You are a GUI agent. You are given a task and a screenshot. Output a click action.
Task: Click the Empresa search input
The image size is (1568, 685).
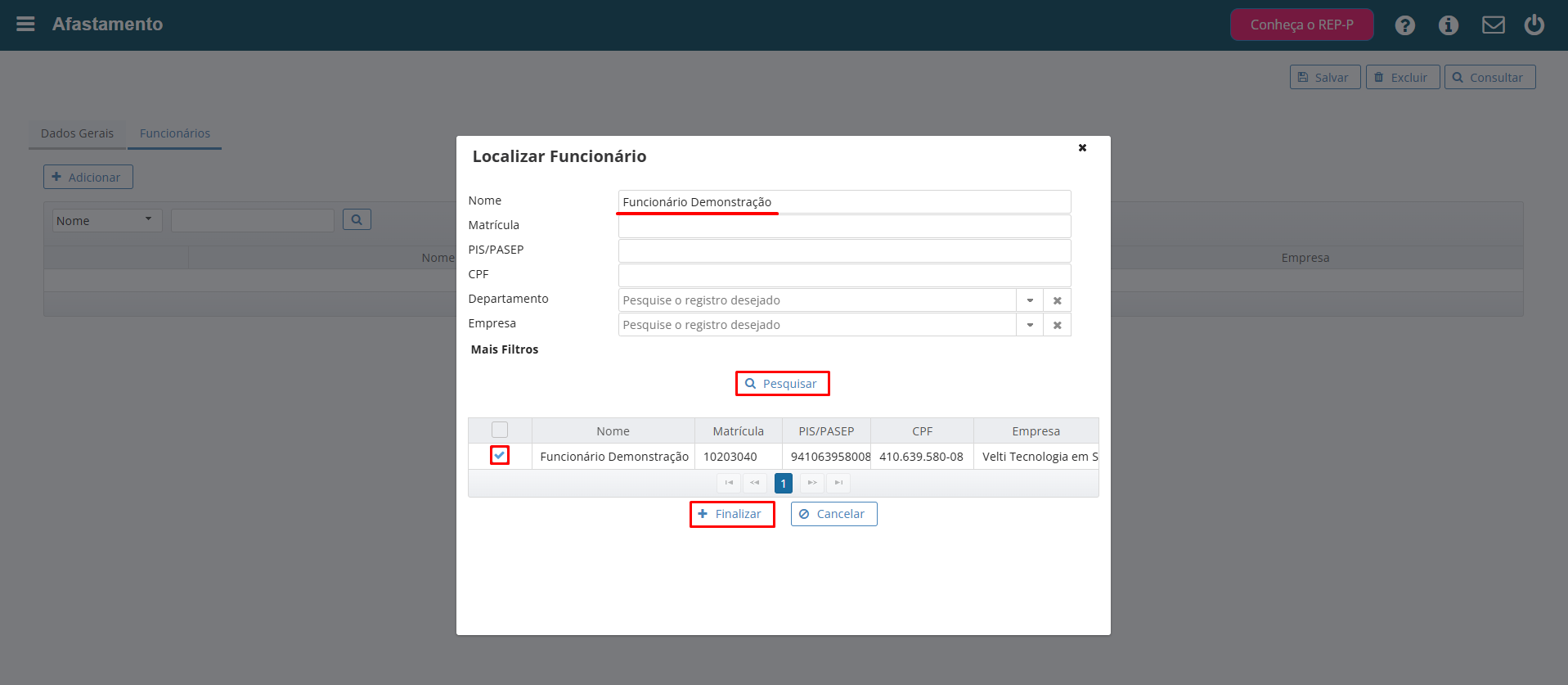[x=817, y=325]
